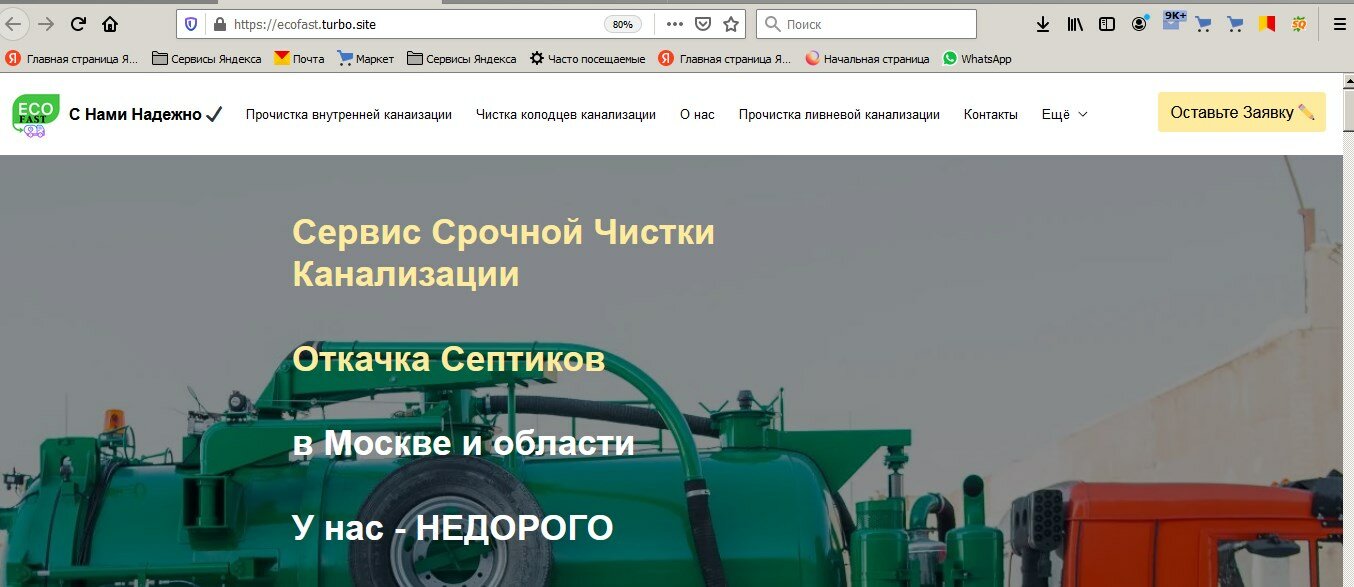This screenshot has height=587, width=1354.
Task: Click the Сервис Срочной Чистки Канализации heading
Action: (503, 253)
